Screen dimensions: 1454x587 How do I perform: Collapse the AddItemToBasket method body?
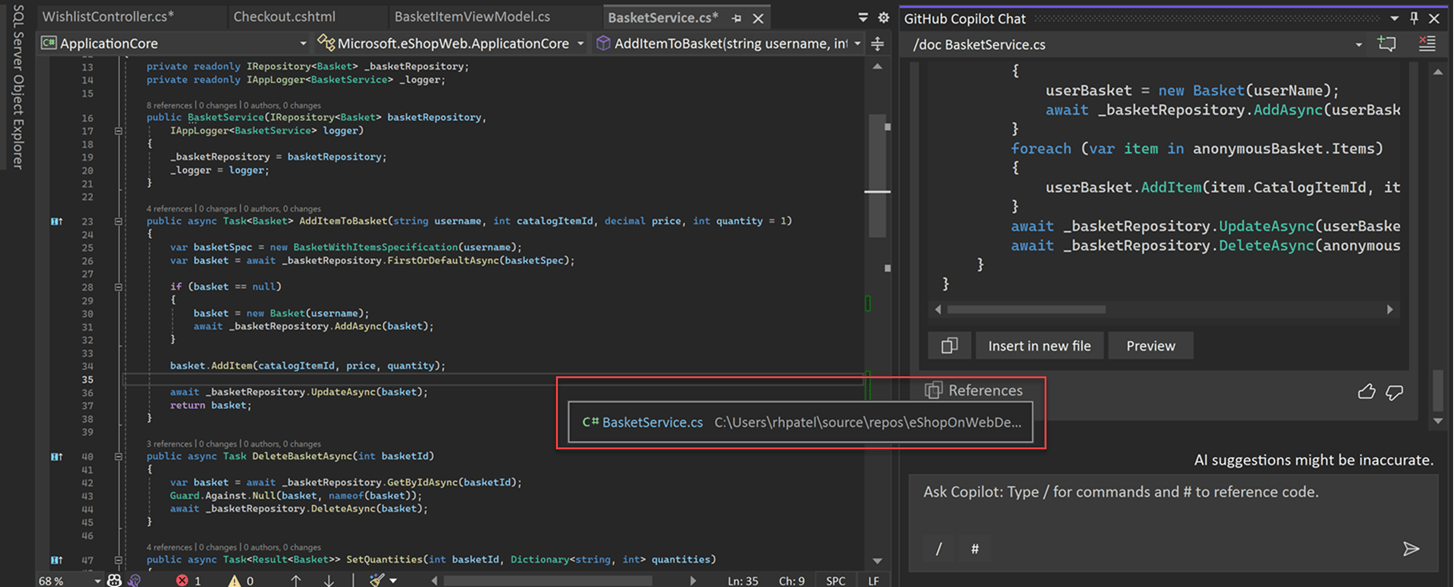click(x=120, y=221)
